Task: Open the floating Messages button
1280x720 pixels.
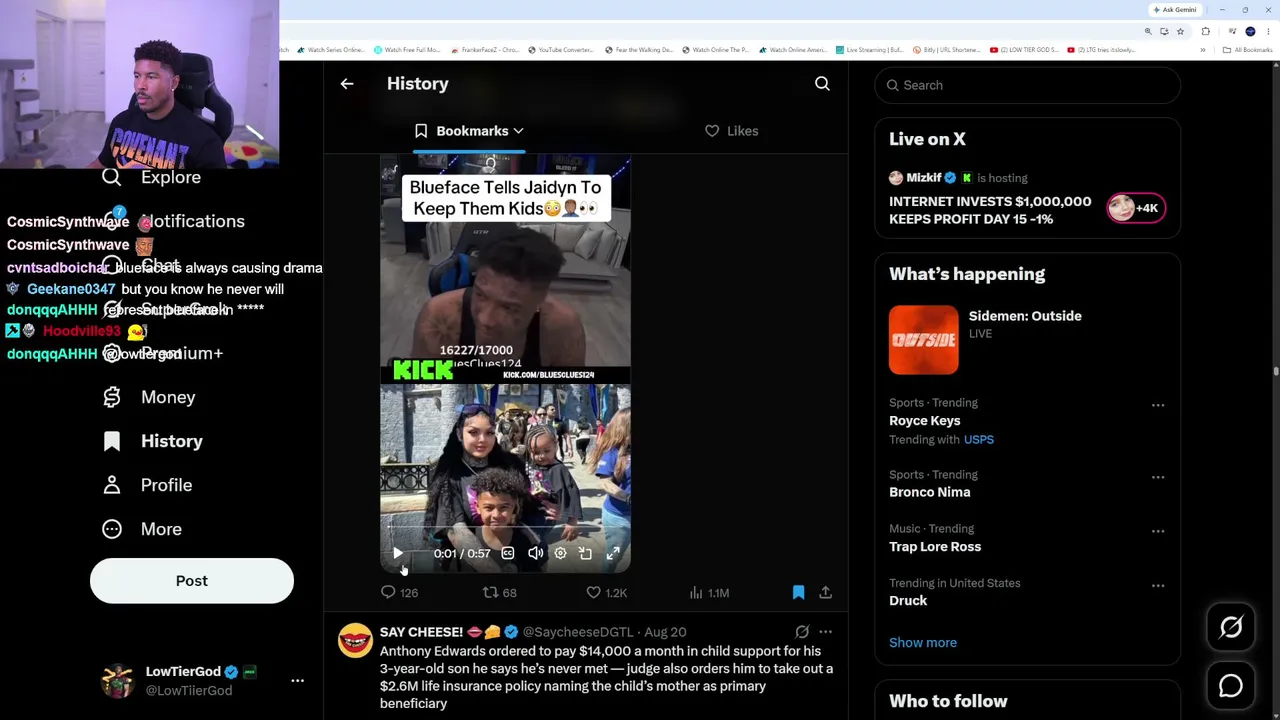Action: [x=1231, y=686]
